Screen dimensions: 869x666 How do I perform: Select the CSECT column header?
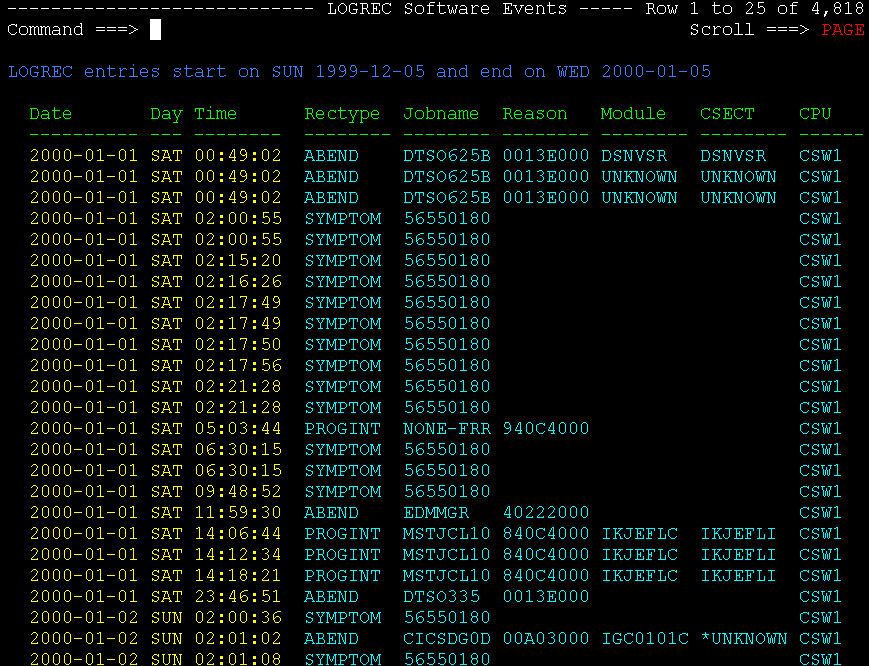click(x=727, y=114)
